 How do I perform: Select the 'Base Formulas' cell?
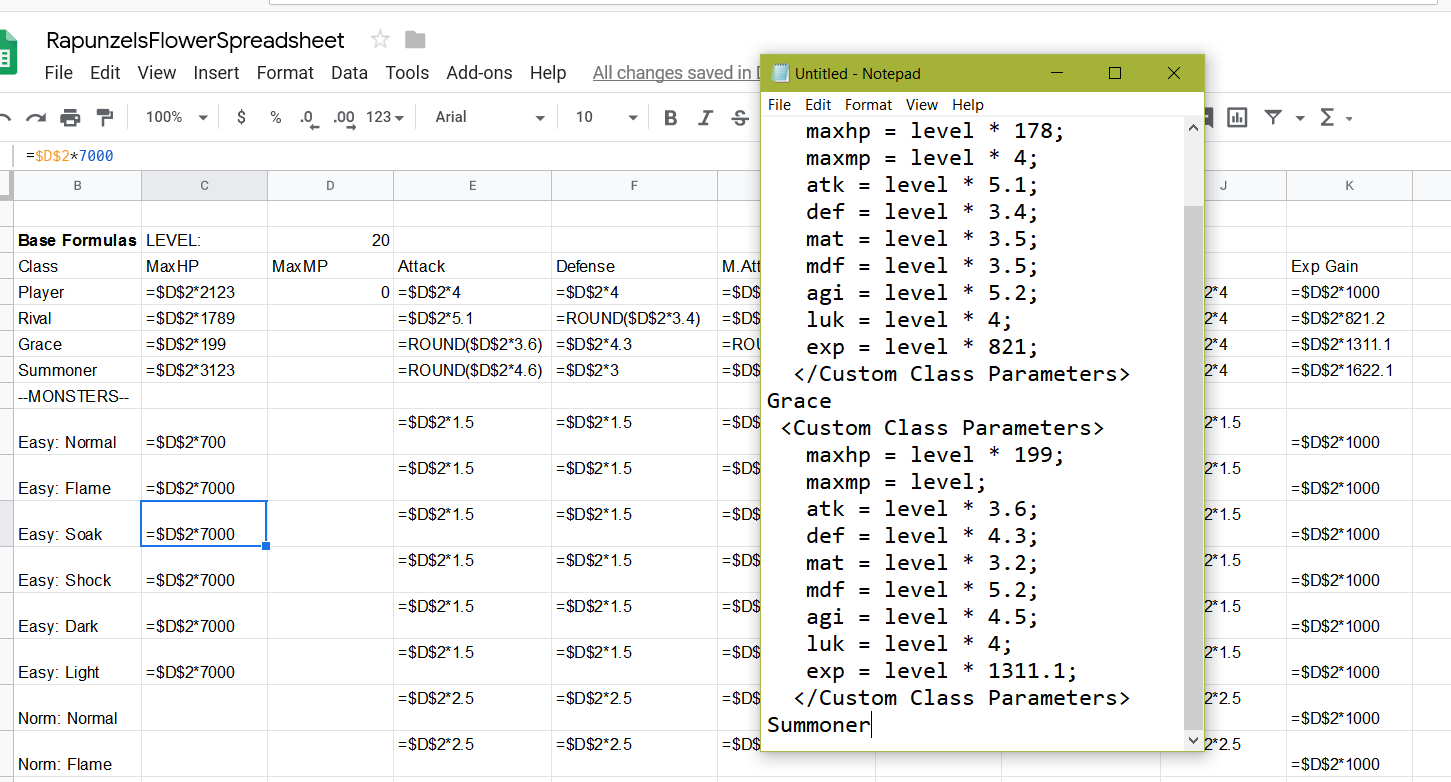[x=78, y=240]
